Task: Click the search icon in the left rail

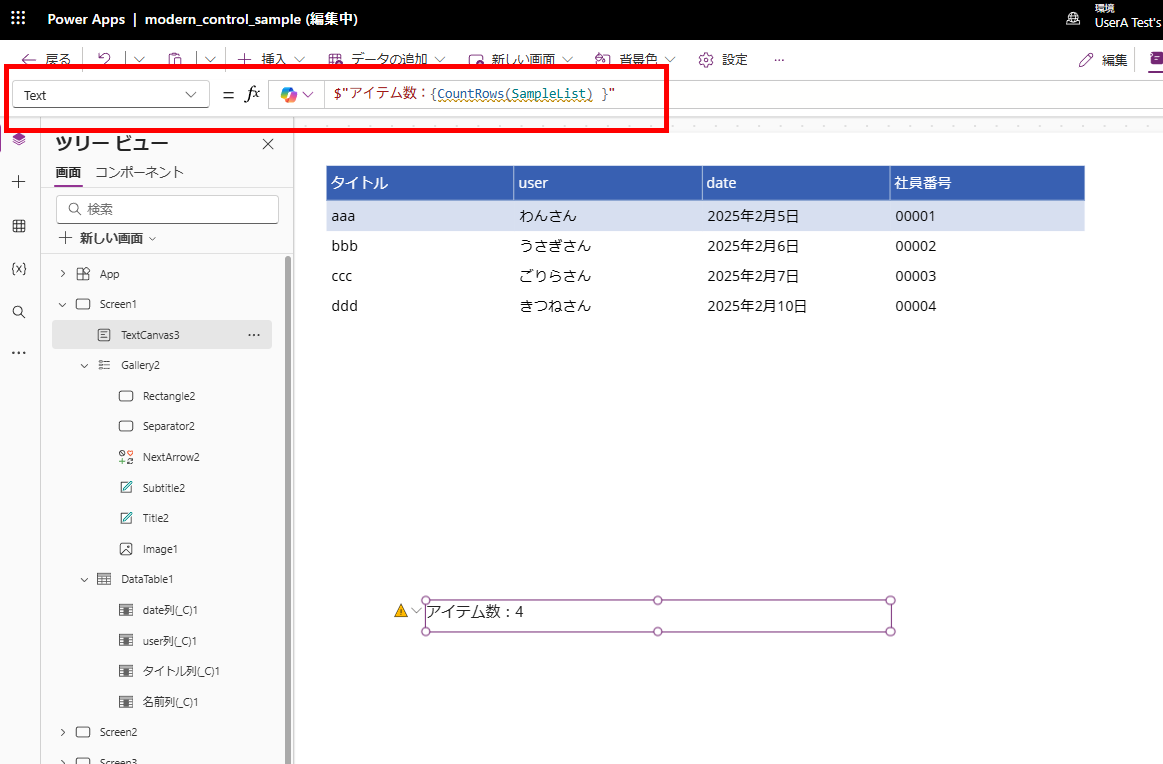Action: pyautogui.click(x=18, y=312)
